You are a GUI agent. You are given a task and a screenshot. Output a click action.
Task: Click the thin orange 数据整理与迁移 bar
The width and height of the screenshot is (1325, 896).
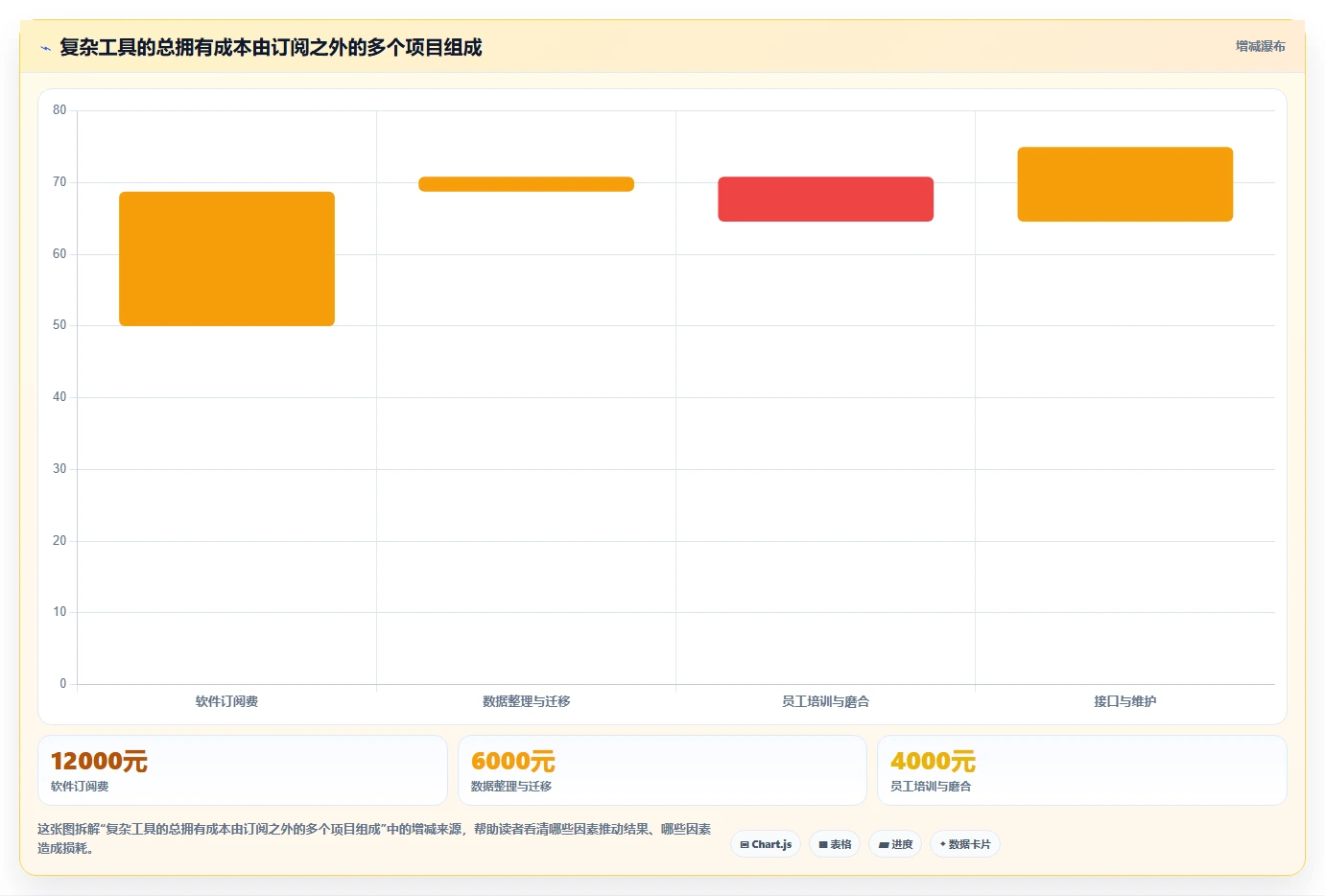(526, 184)
